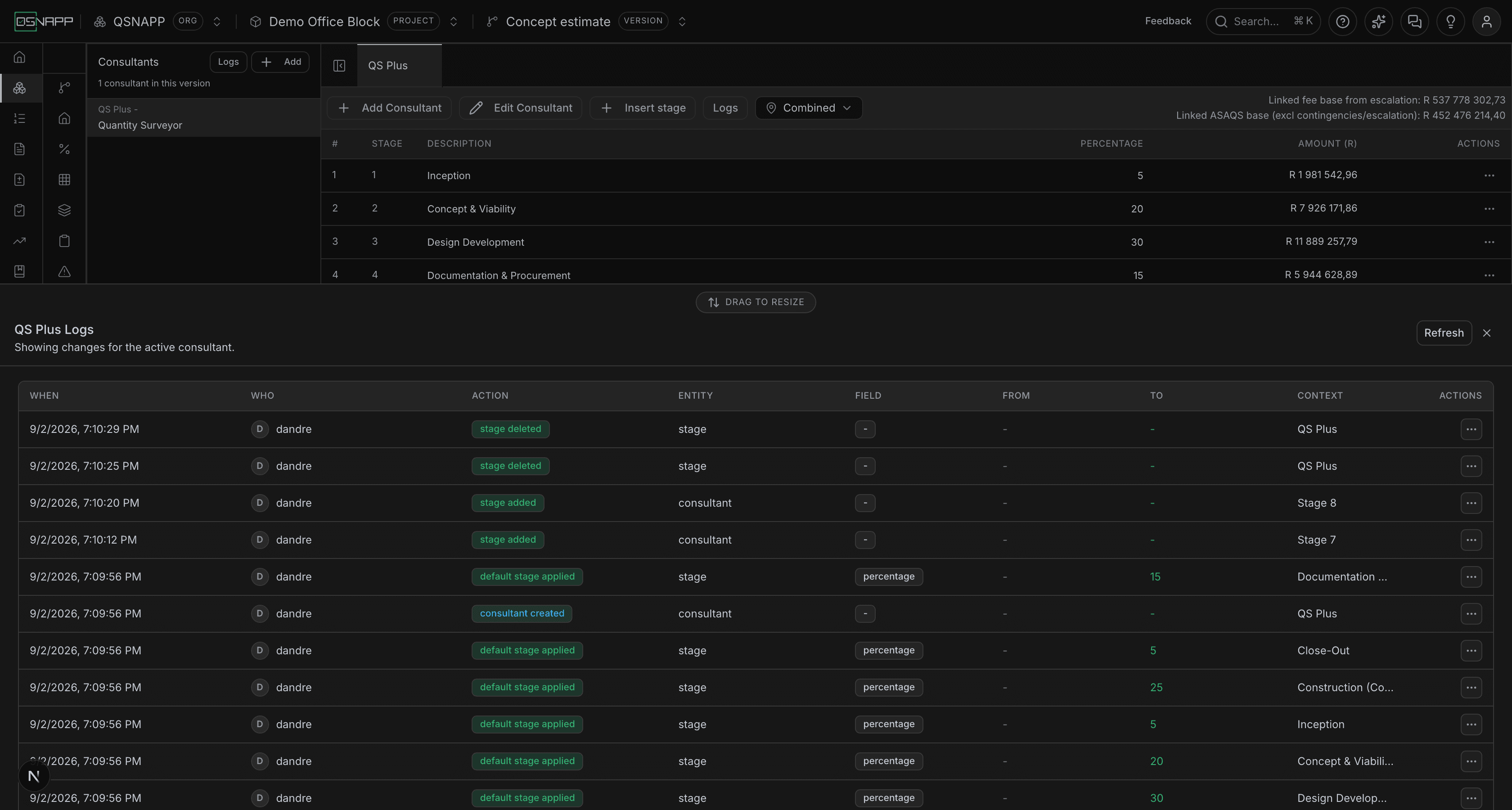Click the Edit Consultant button
Screen dimensions: 1512x810
[x=521, y=108]
